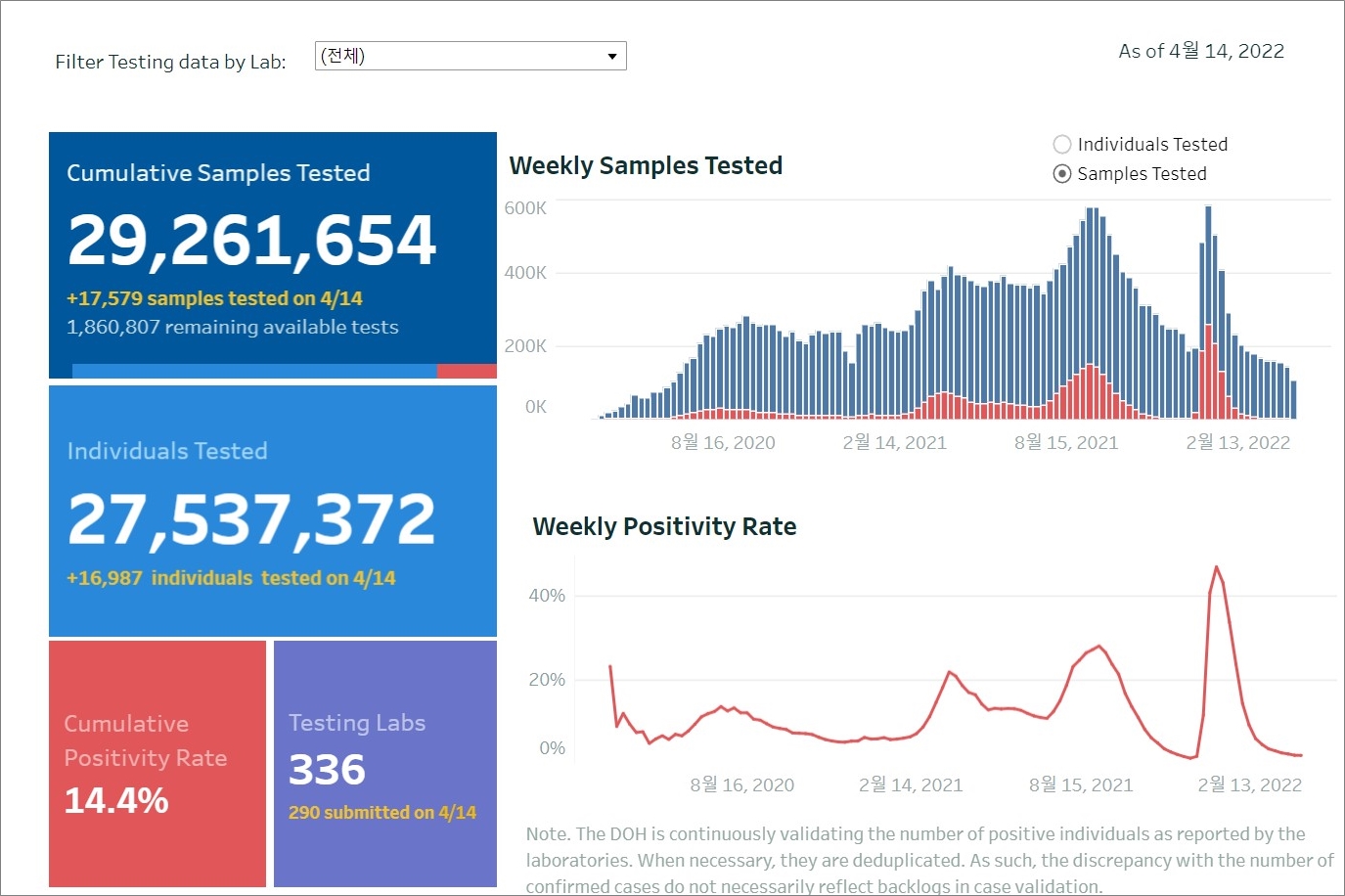Click the 2월 14, 2021 label under positivity chart

pyautogui.click(x=911, y=784)
